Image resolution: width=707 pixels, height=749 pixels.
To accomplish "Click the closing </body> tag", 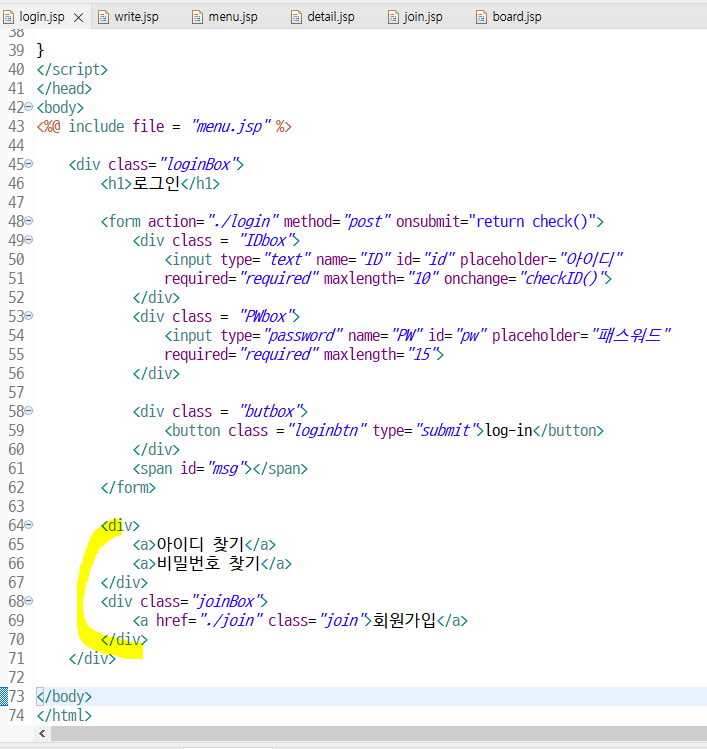I will (64, 696).
